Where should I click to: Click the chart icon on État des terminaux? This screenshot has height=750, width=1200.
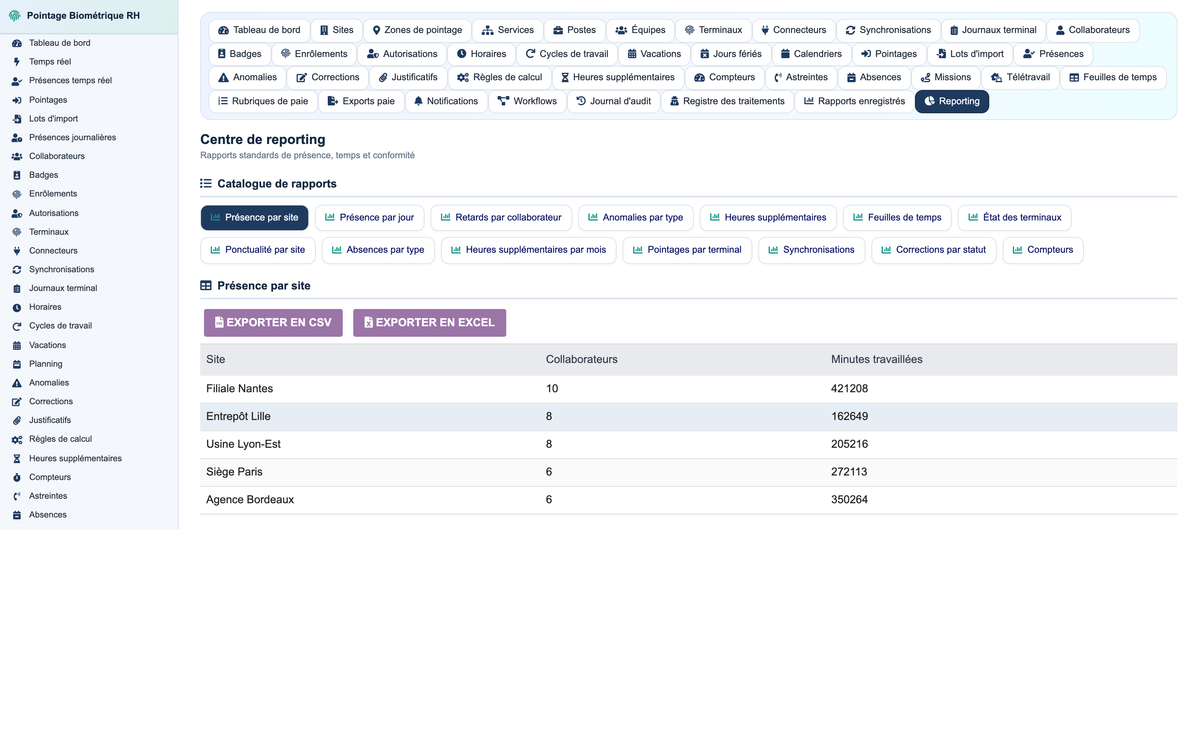click(973, 217)
